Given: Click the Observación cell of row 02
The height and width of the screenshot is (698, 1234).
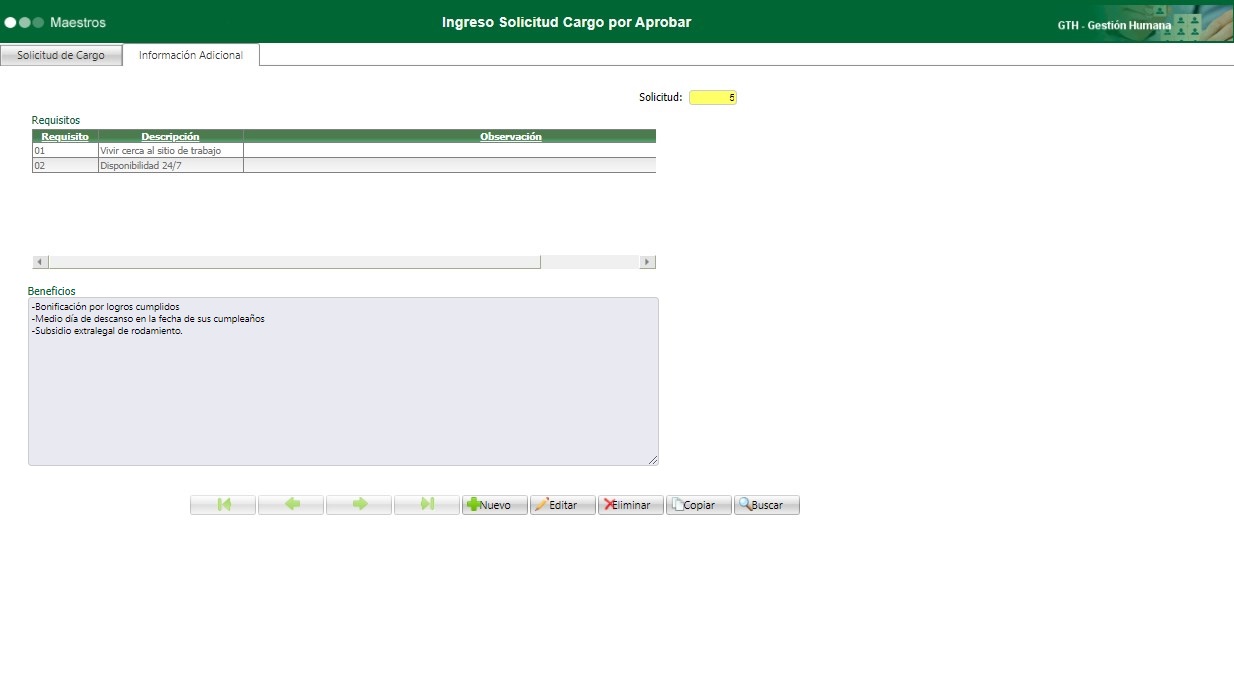Looking at the screenshot, I should coord(450,166).
